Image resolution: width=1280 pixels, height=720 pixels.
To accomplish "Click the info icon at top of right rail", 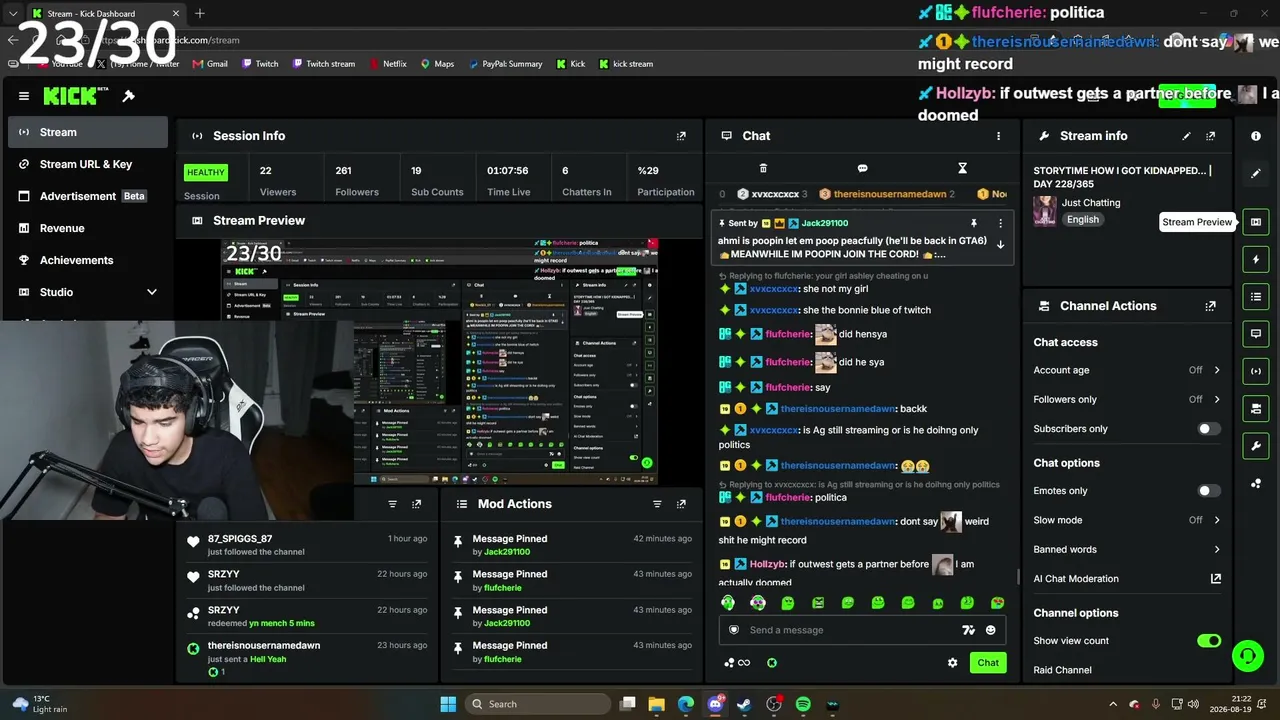I will (x=1256, y=136).
